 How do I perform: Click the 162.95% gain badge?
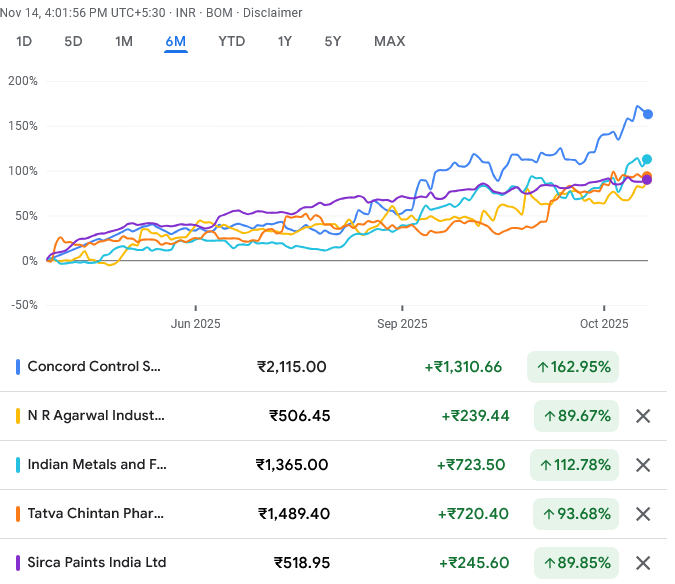coord(573,367)
